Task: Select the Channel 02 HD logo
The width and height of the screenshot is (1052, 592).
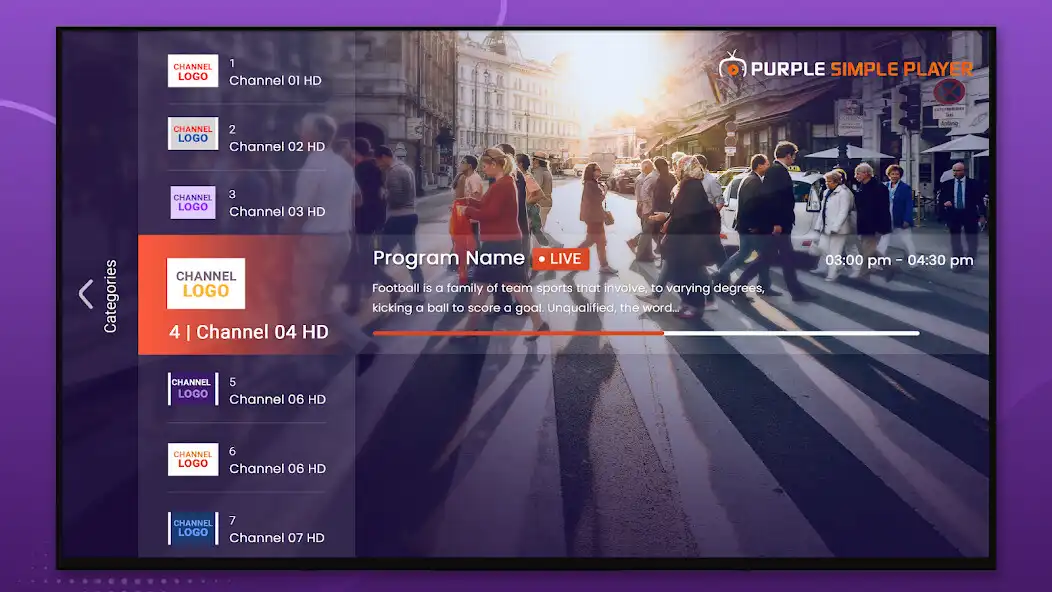Action: point(192,134)
